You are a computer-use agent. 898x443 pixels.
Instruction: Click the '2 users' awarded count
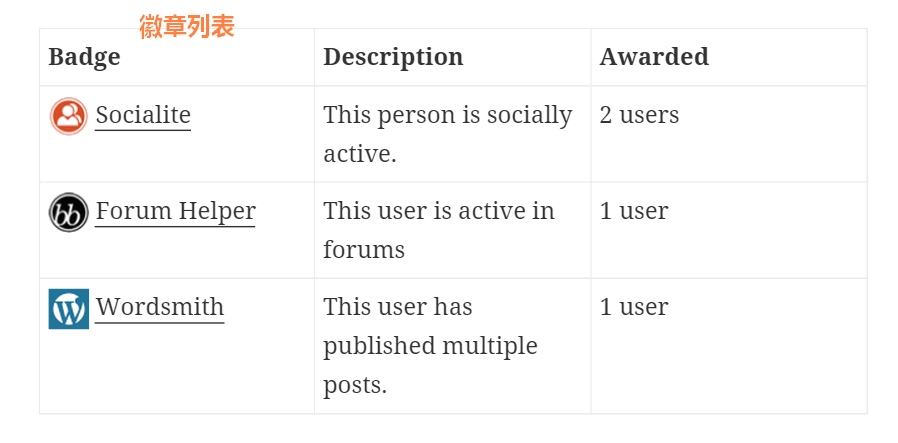tap(639, 115)
